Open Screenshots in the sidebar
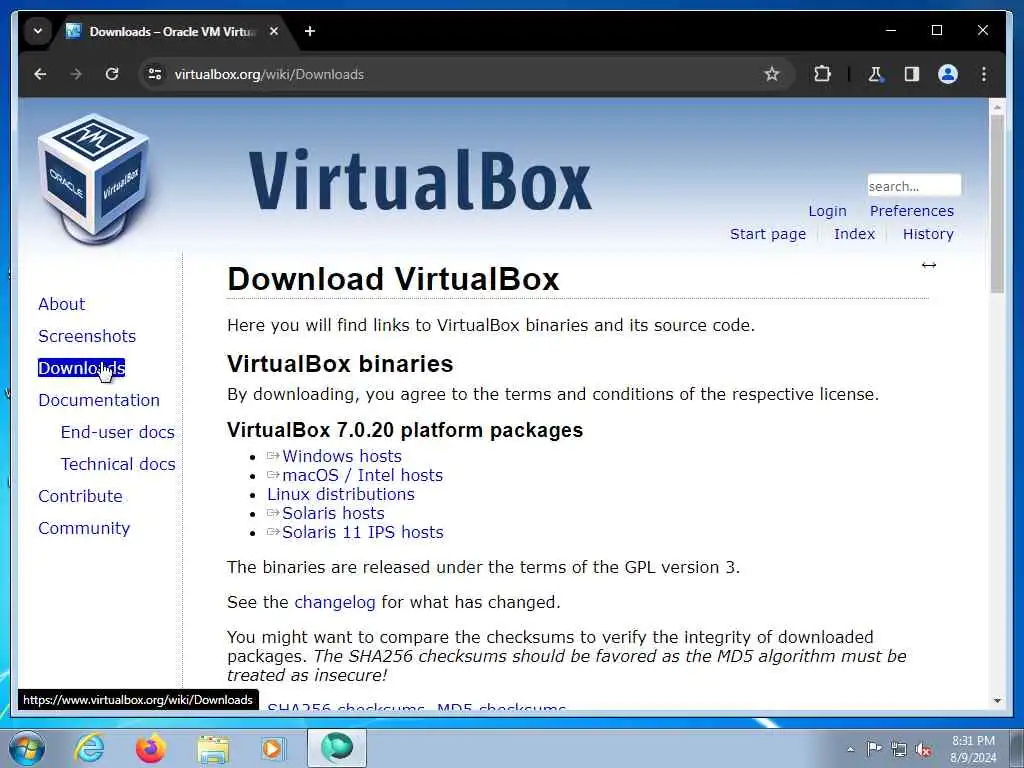 [x=87, y=336]
